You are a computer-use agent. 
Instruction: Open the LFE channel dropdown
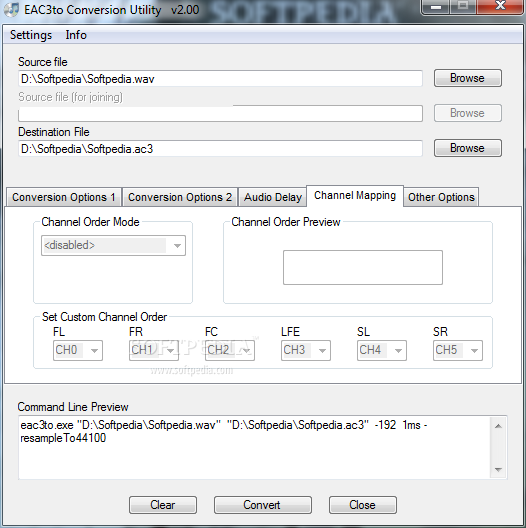click(306, 351)
